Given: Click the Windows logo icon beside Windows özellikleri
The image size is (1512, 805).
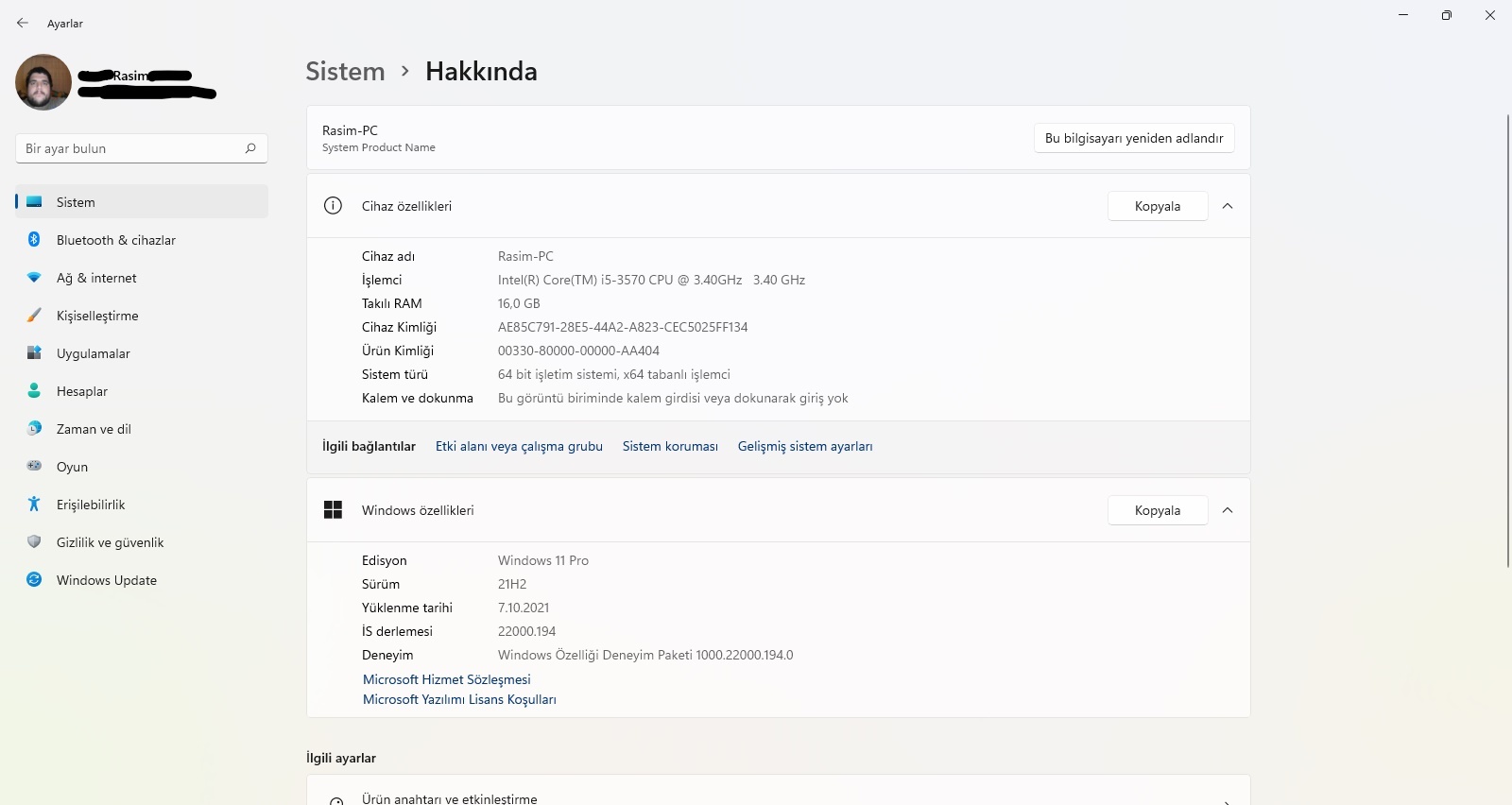Looking at the screenshot, I should click(x=333, y=510).
